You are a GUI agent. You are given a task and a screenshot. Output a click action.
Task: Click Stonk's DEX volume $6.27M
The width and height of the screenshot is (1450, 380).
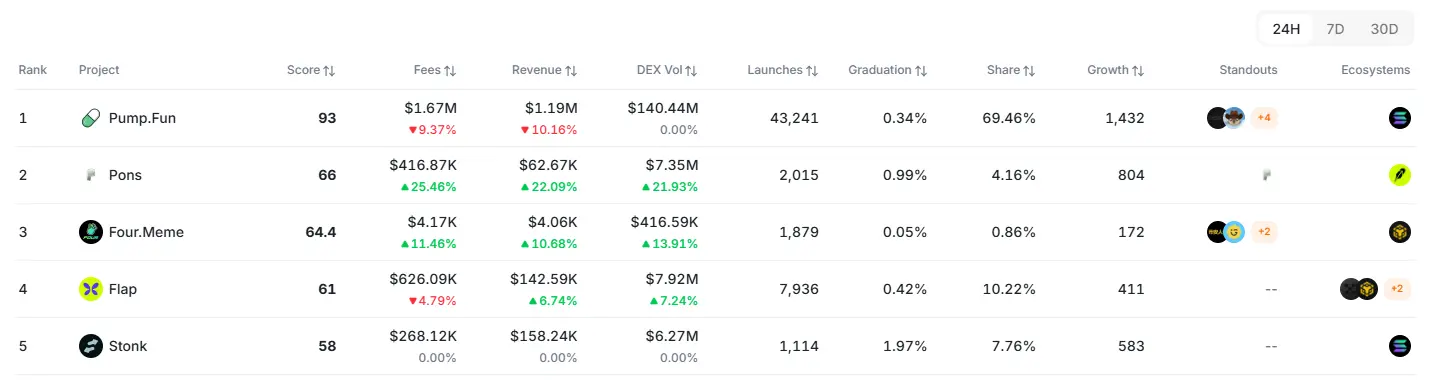(x=671, y=335)
